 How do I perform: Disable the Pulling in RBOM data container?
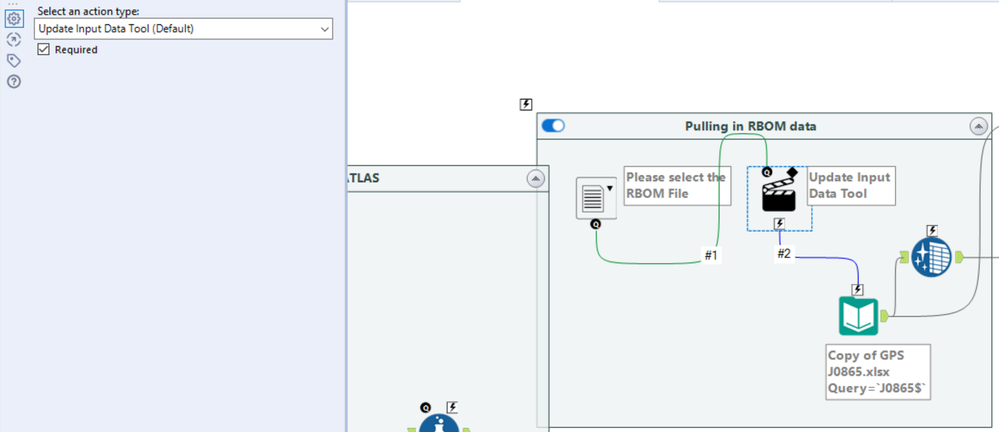553,126
